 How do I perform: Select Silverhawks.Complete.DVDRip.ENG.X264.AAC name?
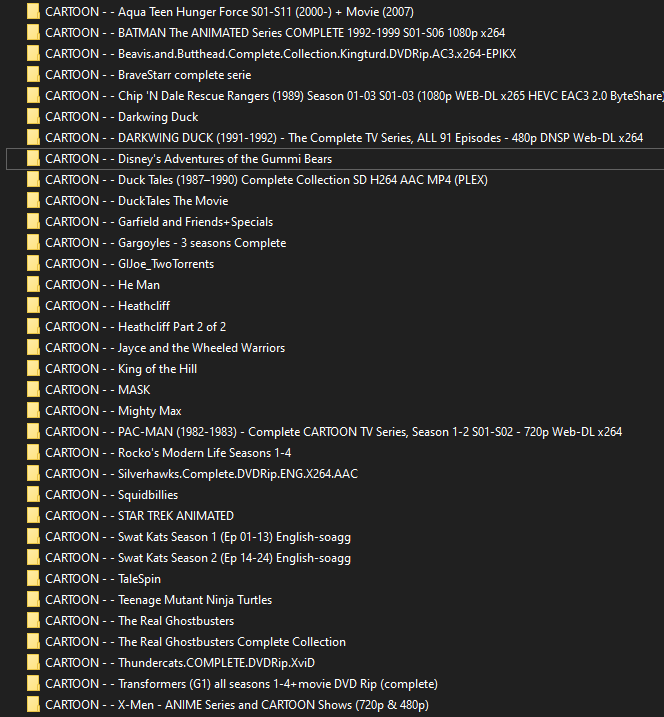(202, 474)
